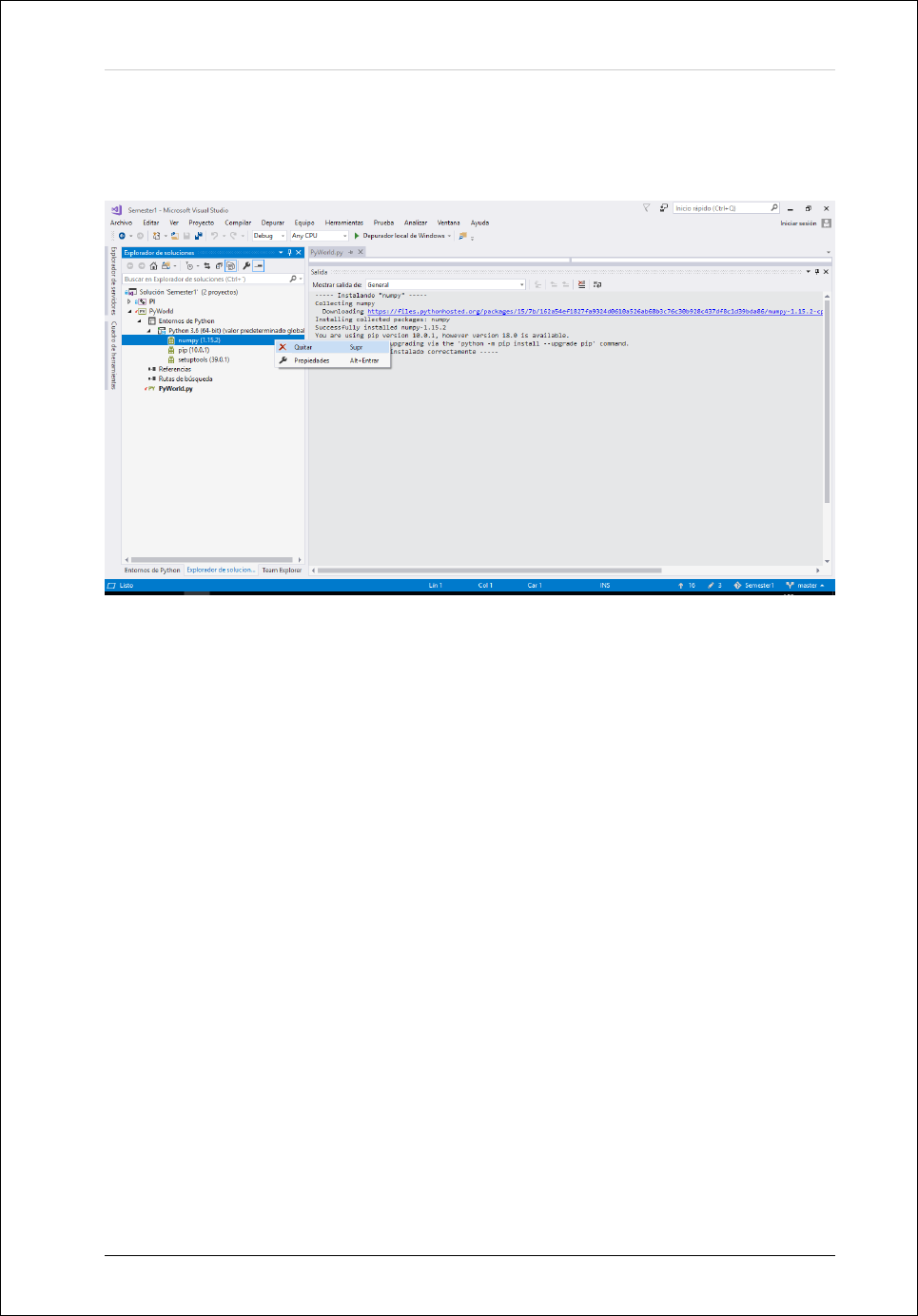
Task: Pin the Solution Explorer panel
Action: pos(290,253)
